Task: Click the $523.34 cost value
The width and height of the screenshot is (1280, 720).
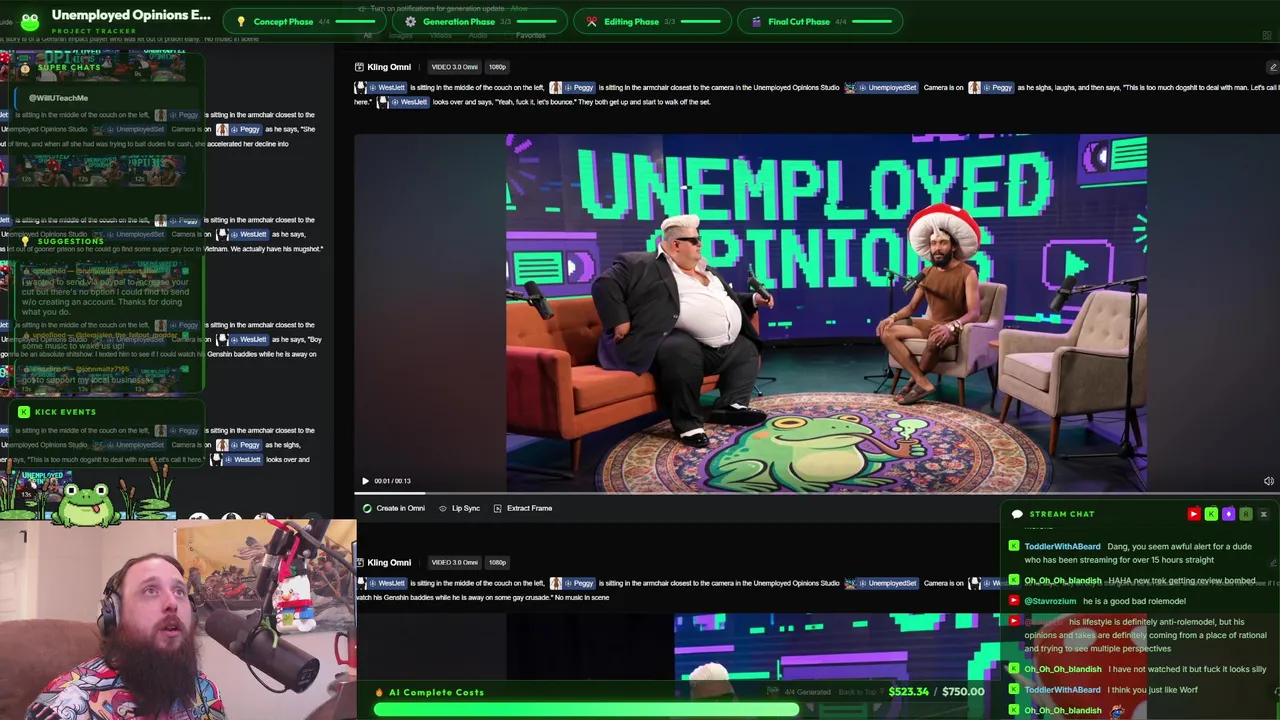Action: tap(908, 692)
